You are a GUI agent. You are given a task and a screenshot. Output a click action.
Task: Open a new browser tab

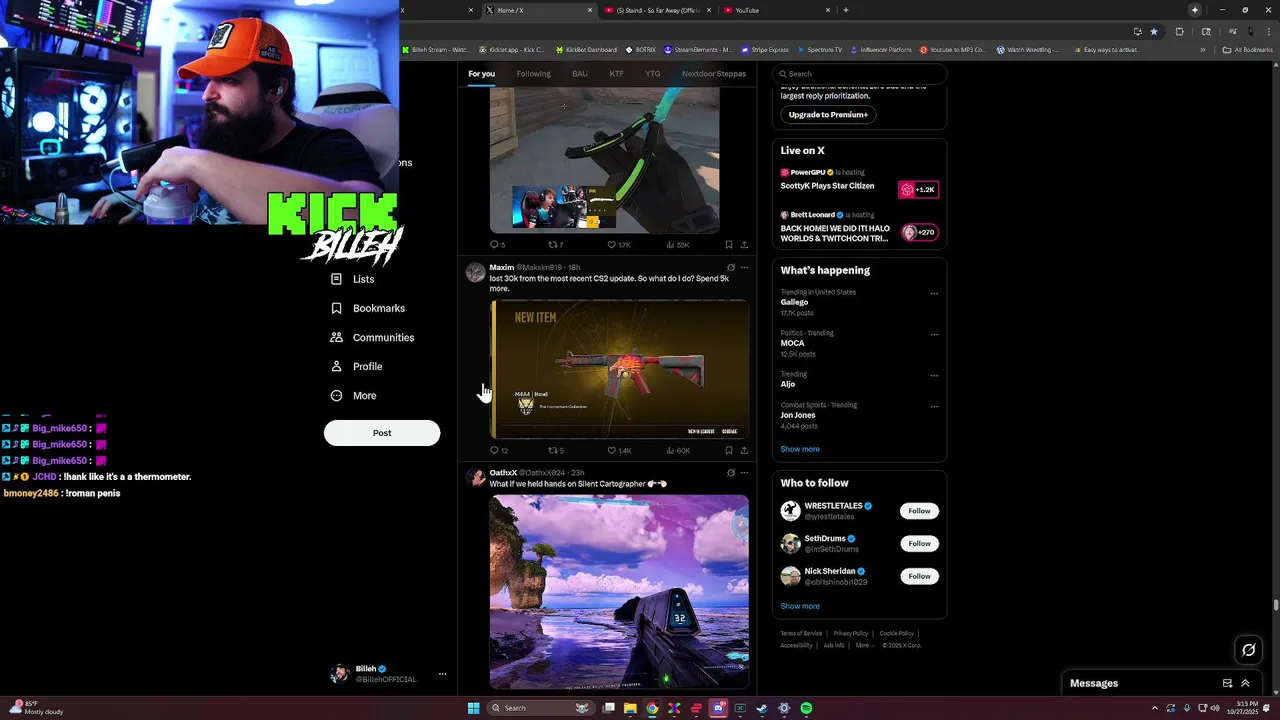[x=846, y=10]
